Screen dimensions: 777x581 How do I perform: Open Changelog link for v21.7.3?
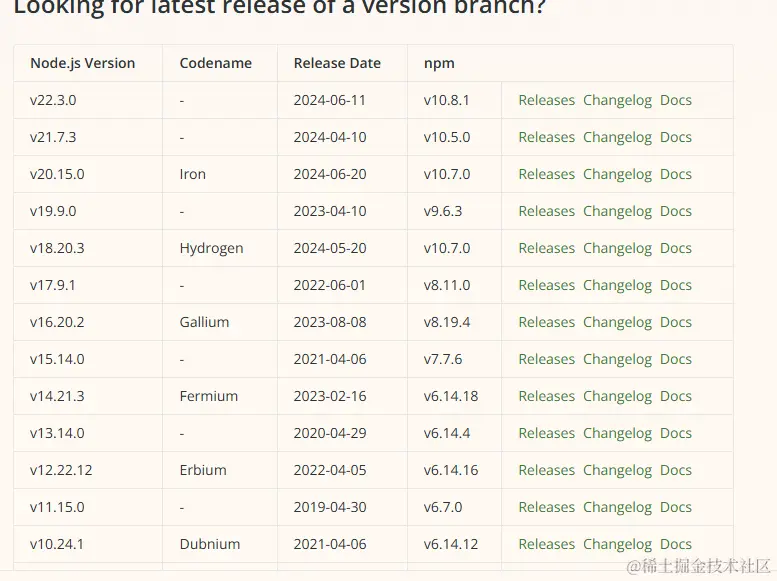617,137
